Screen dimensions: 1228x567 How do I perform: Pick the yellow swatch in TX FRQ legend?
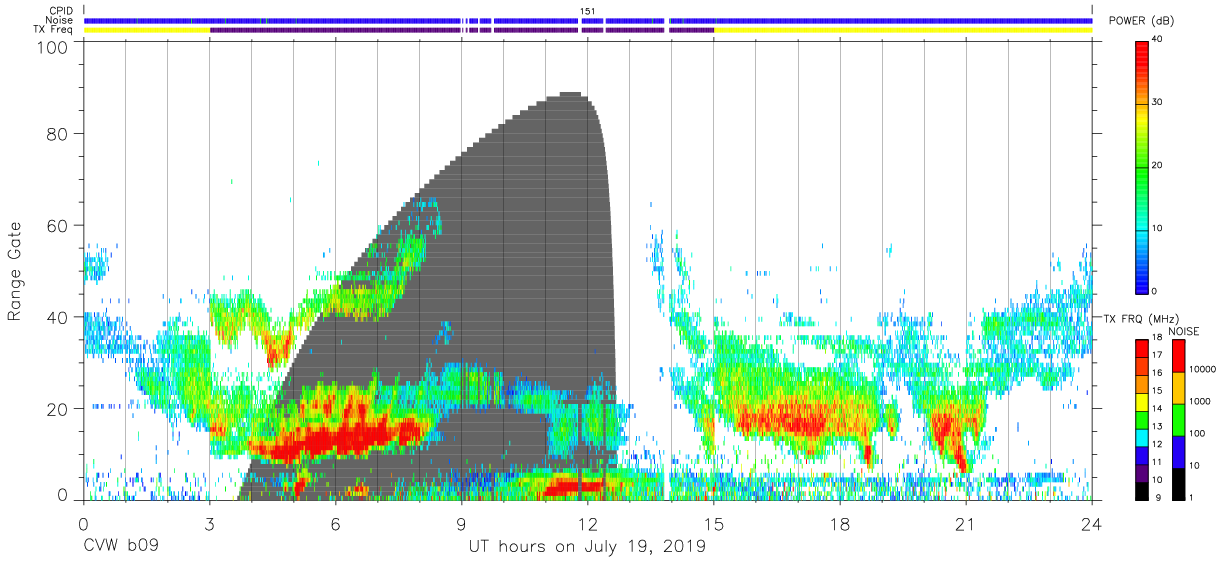[x=1142, y=401]
